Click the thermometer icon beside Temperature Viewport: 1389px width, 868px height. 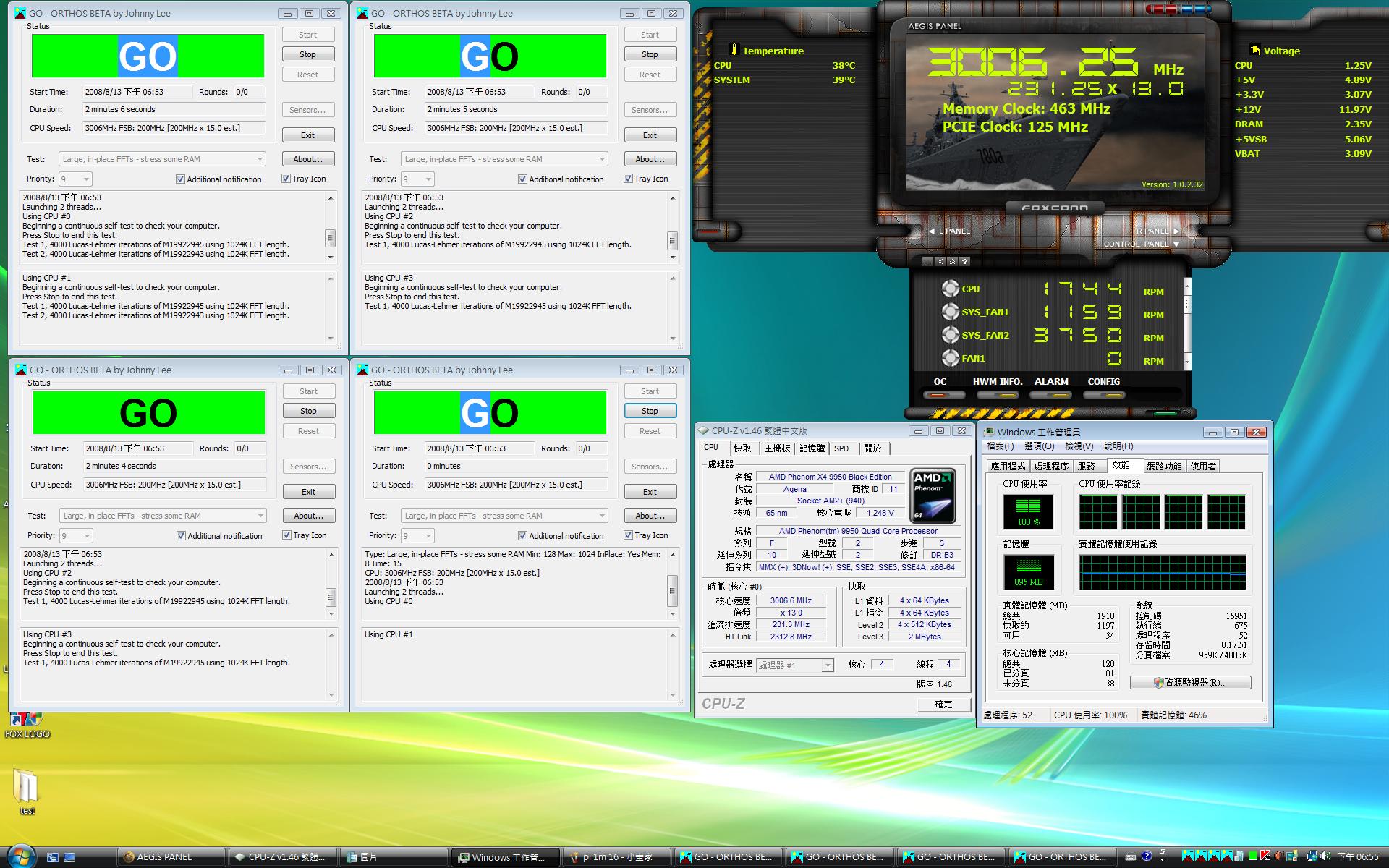[734, 50]
